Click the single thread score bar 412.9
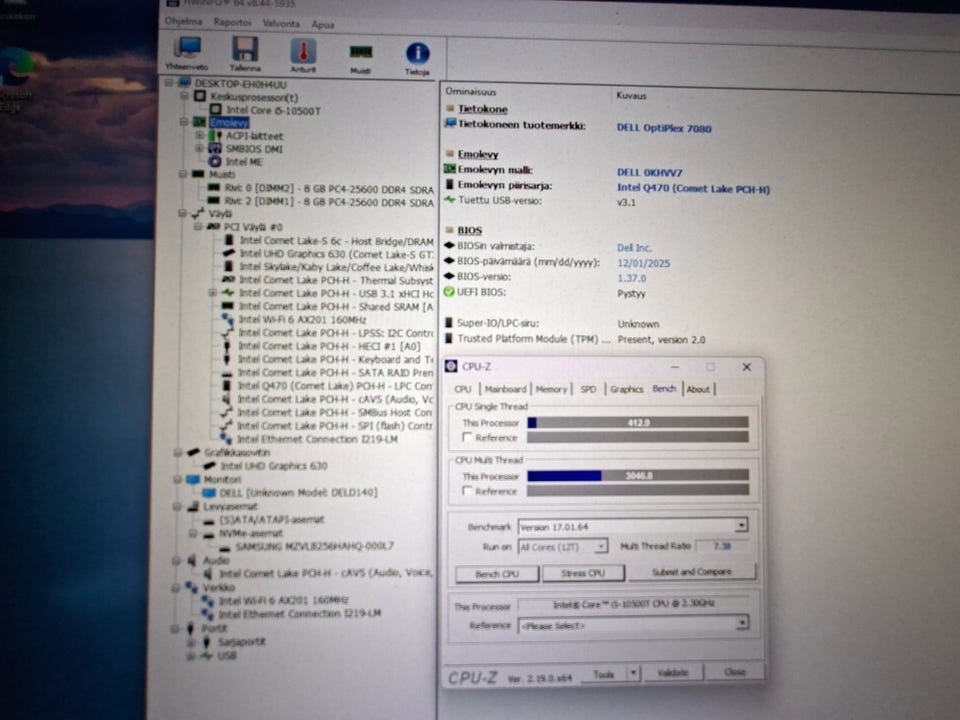Image resolution: width=960 pixels, height=720 pixels. [x=638, y=422]
